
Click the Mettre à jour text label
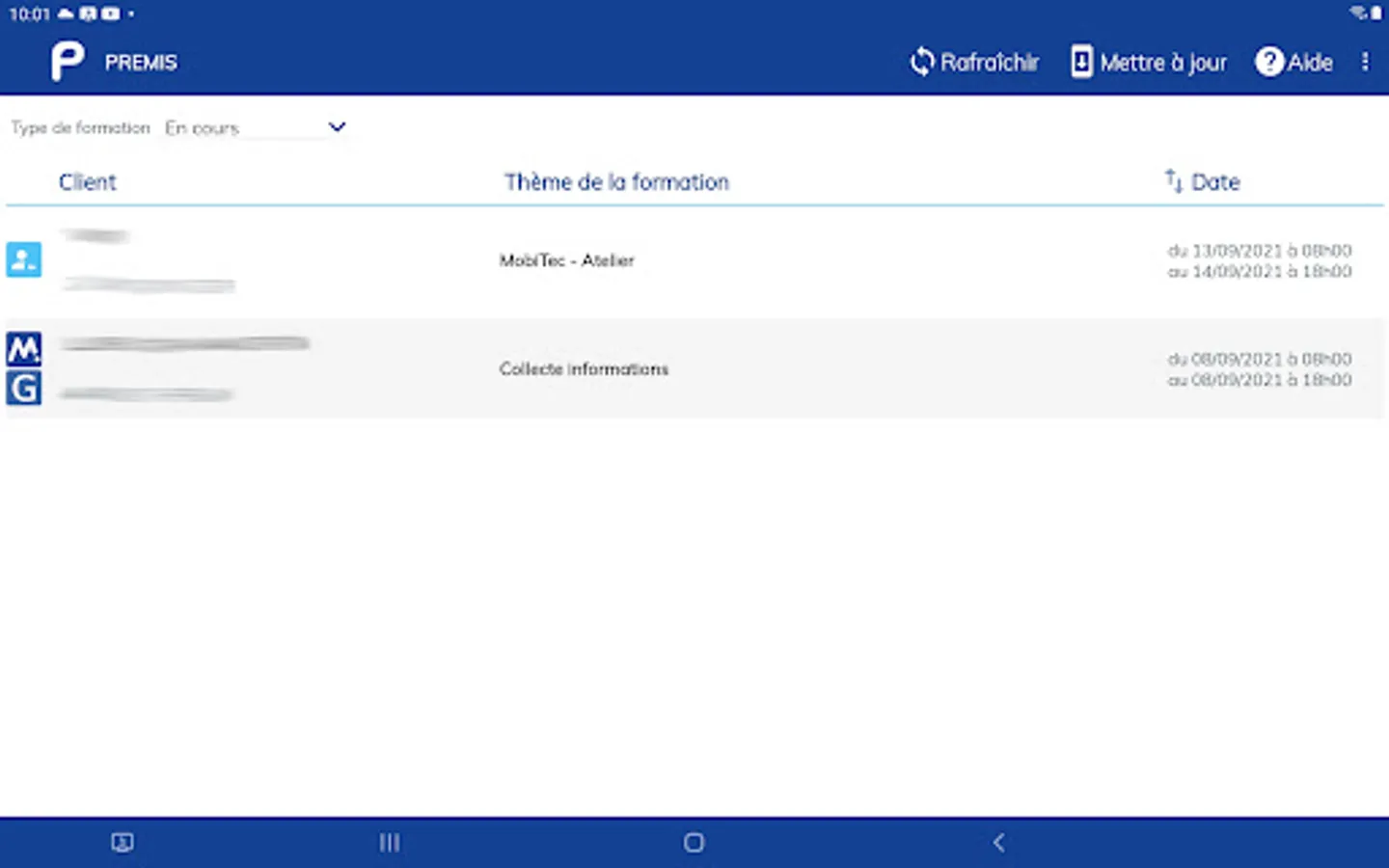(1163, 63)
